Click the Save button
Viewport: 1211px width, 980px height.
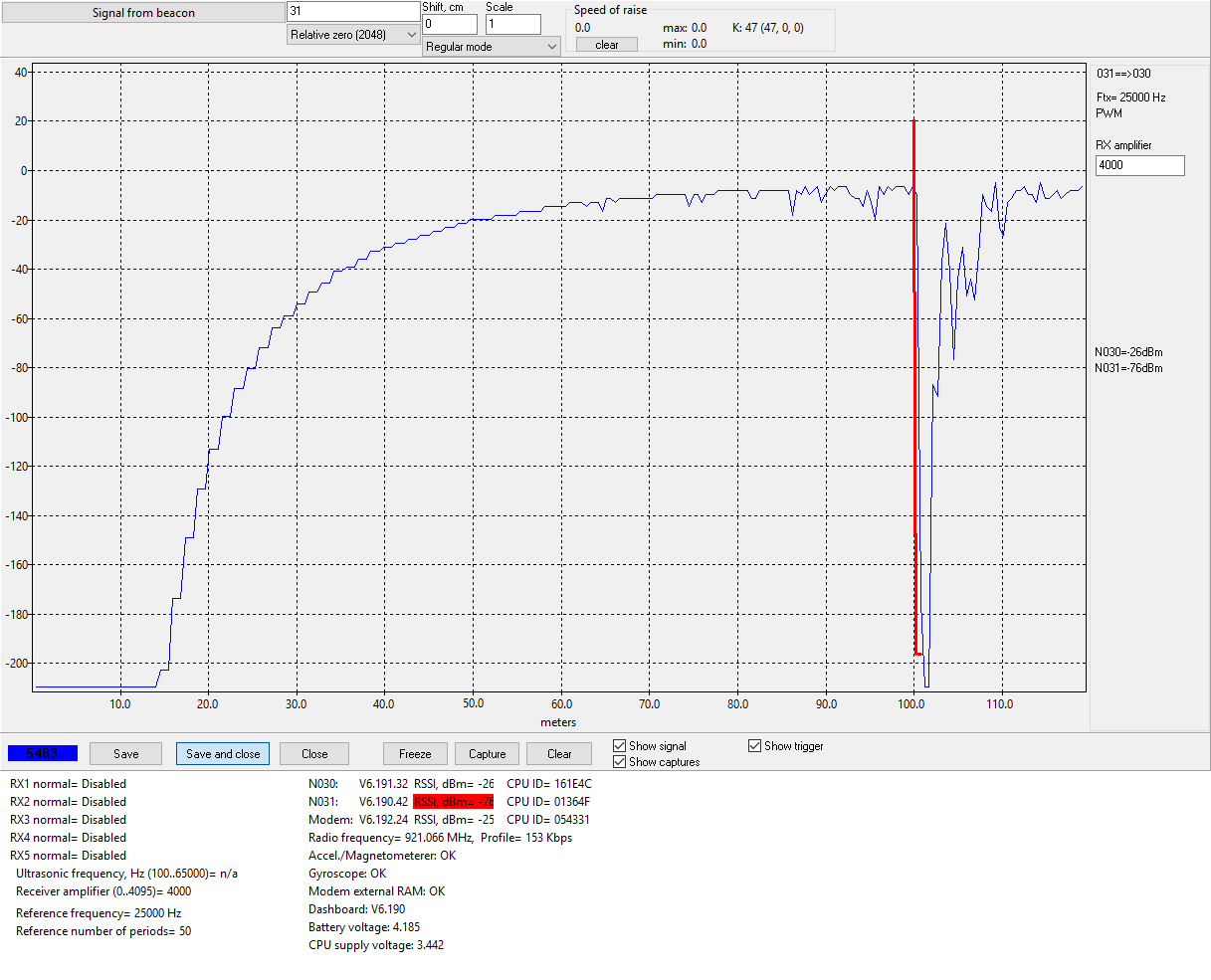[x=125, y=753]
